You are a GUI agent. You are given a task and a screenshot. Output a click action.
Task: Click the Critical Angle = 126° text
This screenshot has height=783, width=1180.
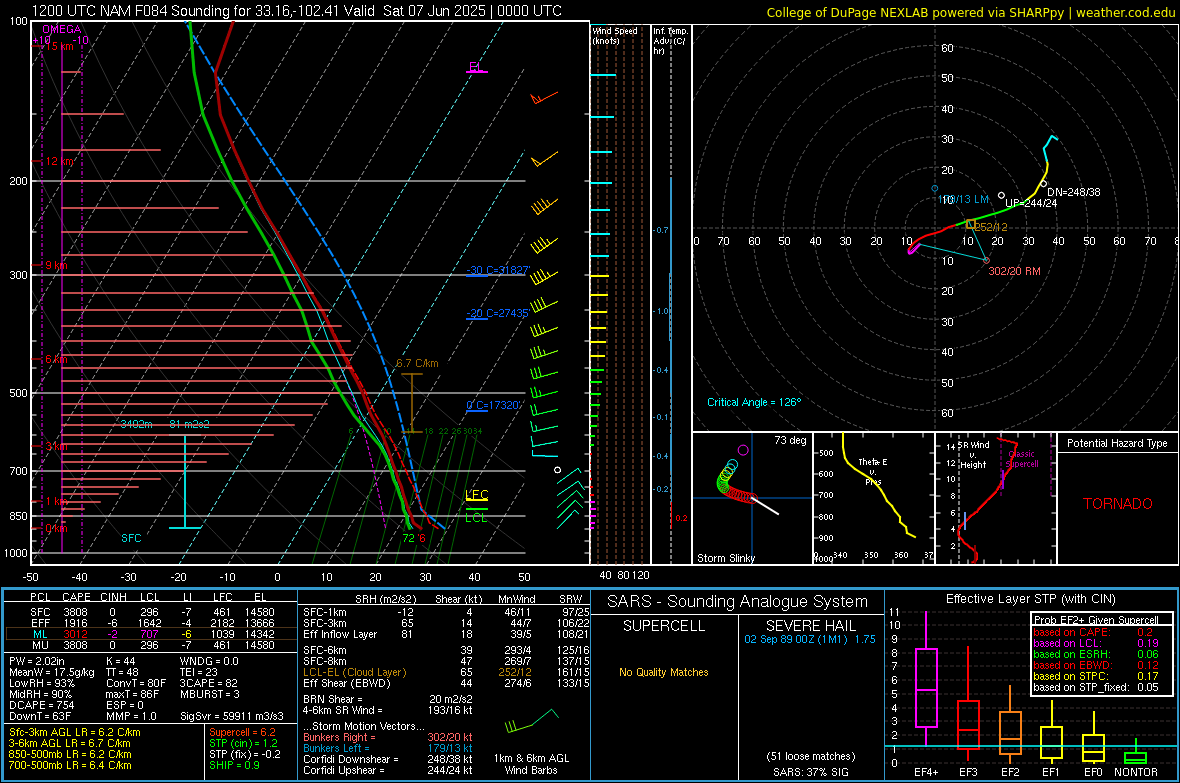[x=754, y=402]
